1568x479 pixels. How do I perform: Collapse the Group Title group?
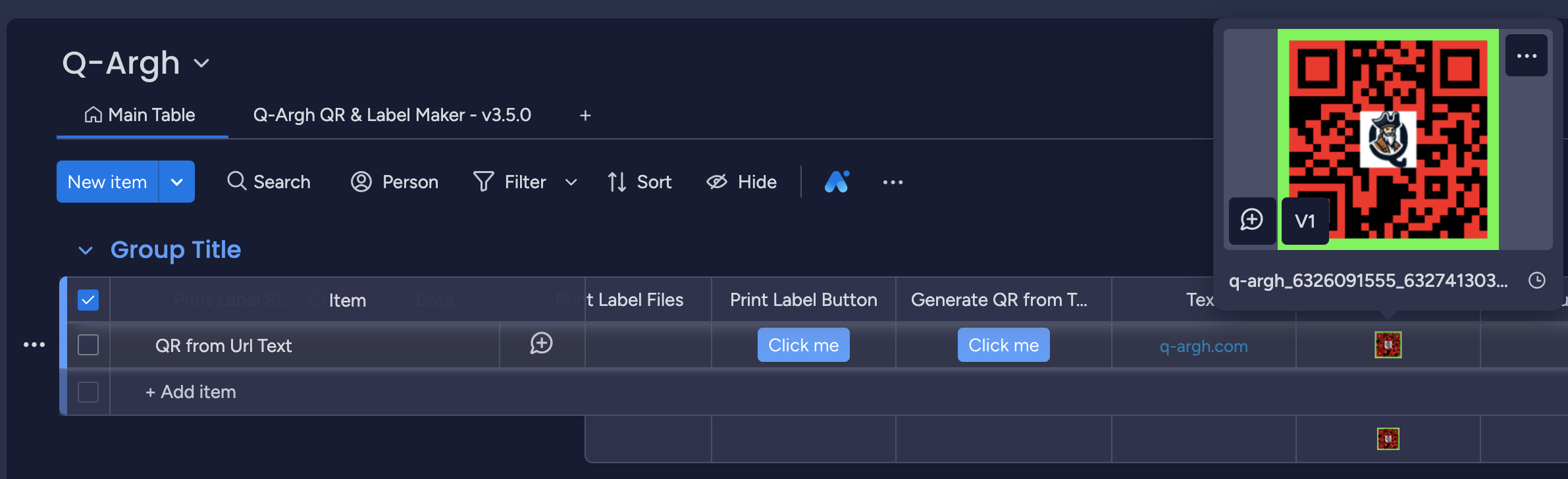[86, 251]
